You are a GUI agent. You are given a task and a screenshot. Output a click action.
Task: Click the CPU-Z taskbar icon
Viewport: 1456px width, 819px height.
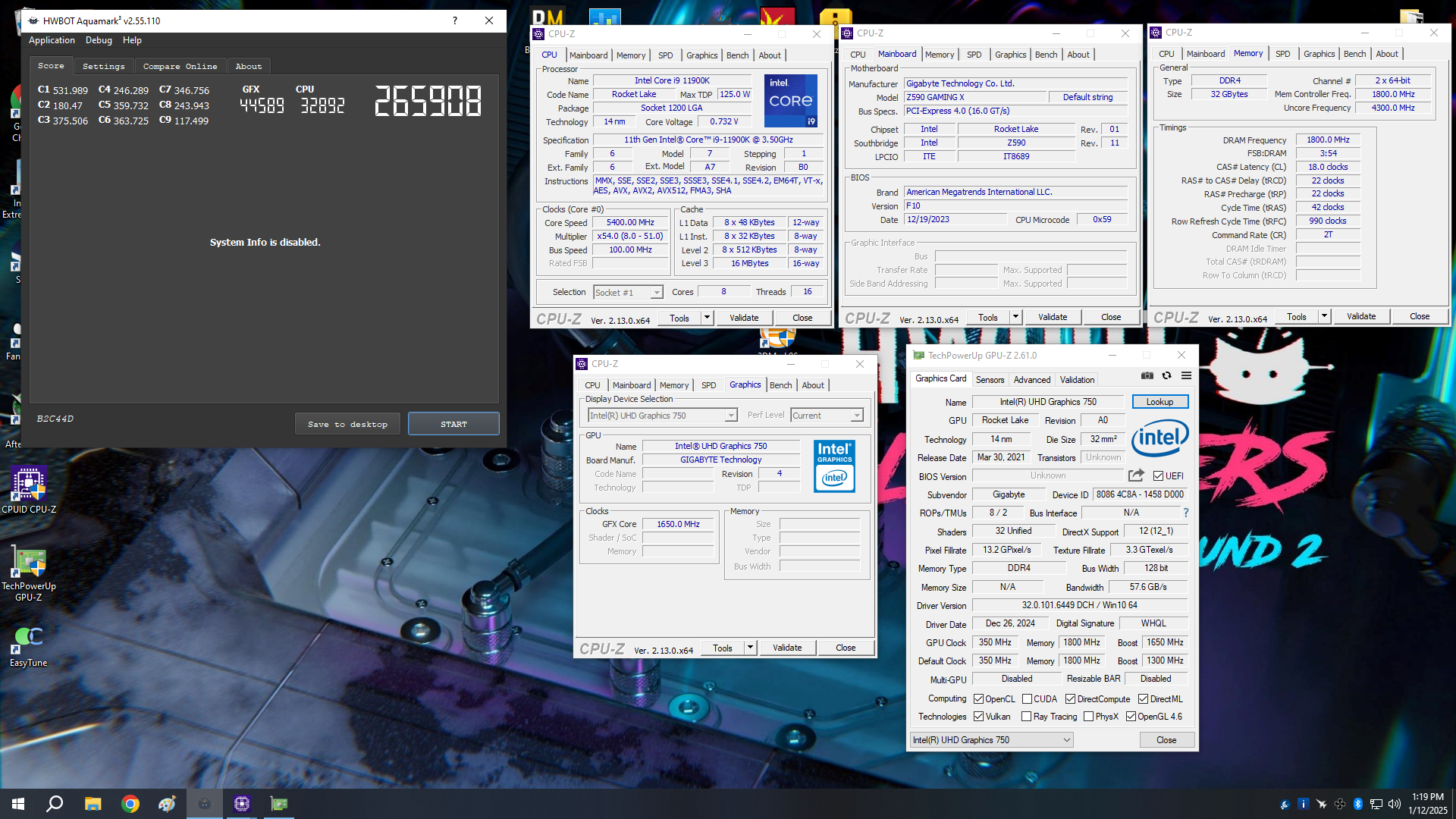242,804
